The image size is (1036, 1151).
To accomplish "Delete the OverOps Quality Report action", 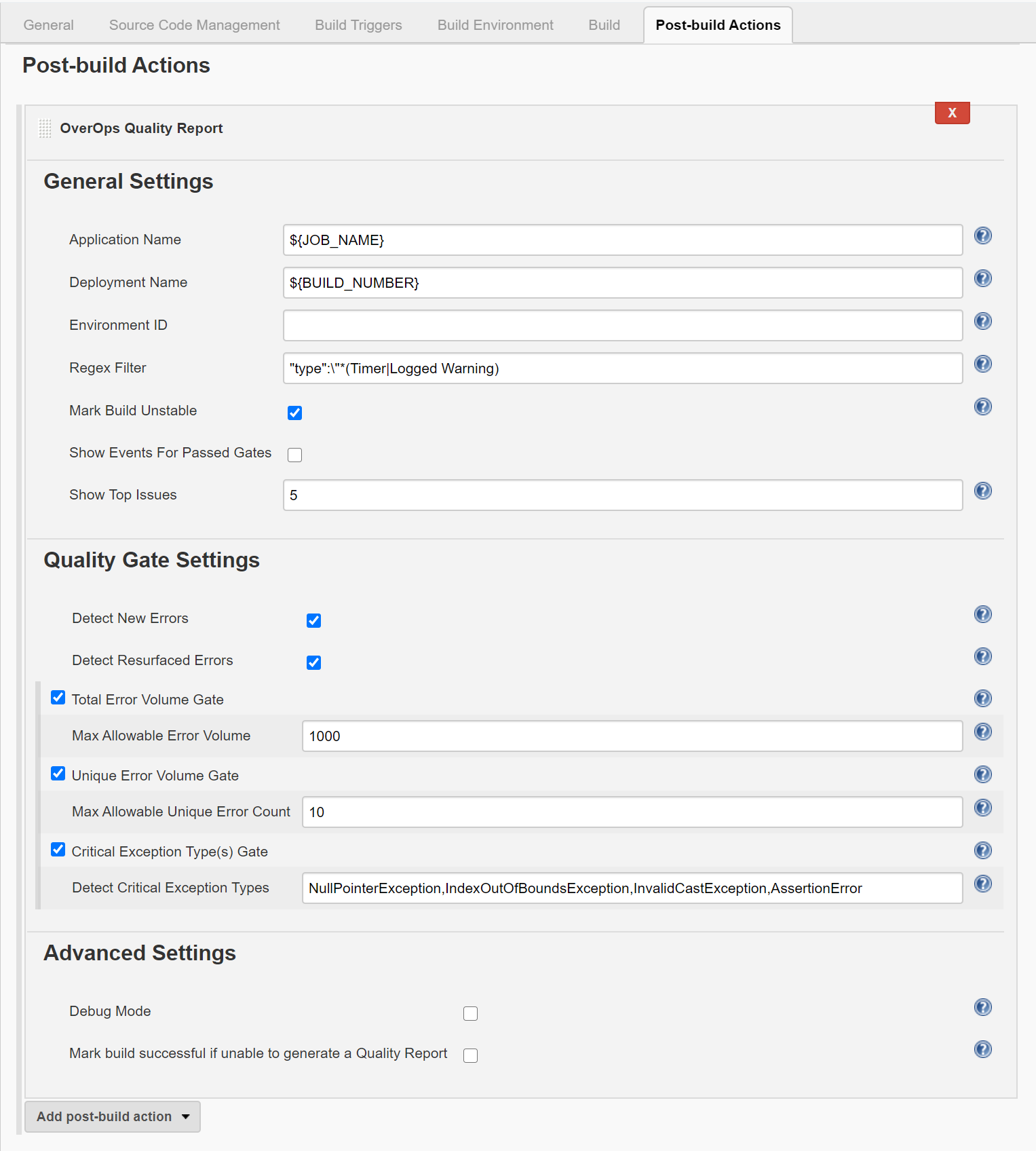I will pyautogui.click(x=952, y=113).
